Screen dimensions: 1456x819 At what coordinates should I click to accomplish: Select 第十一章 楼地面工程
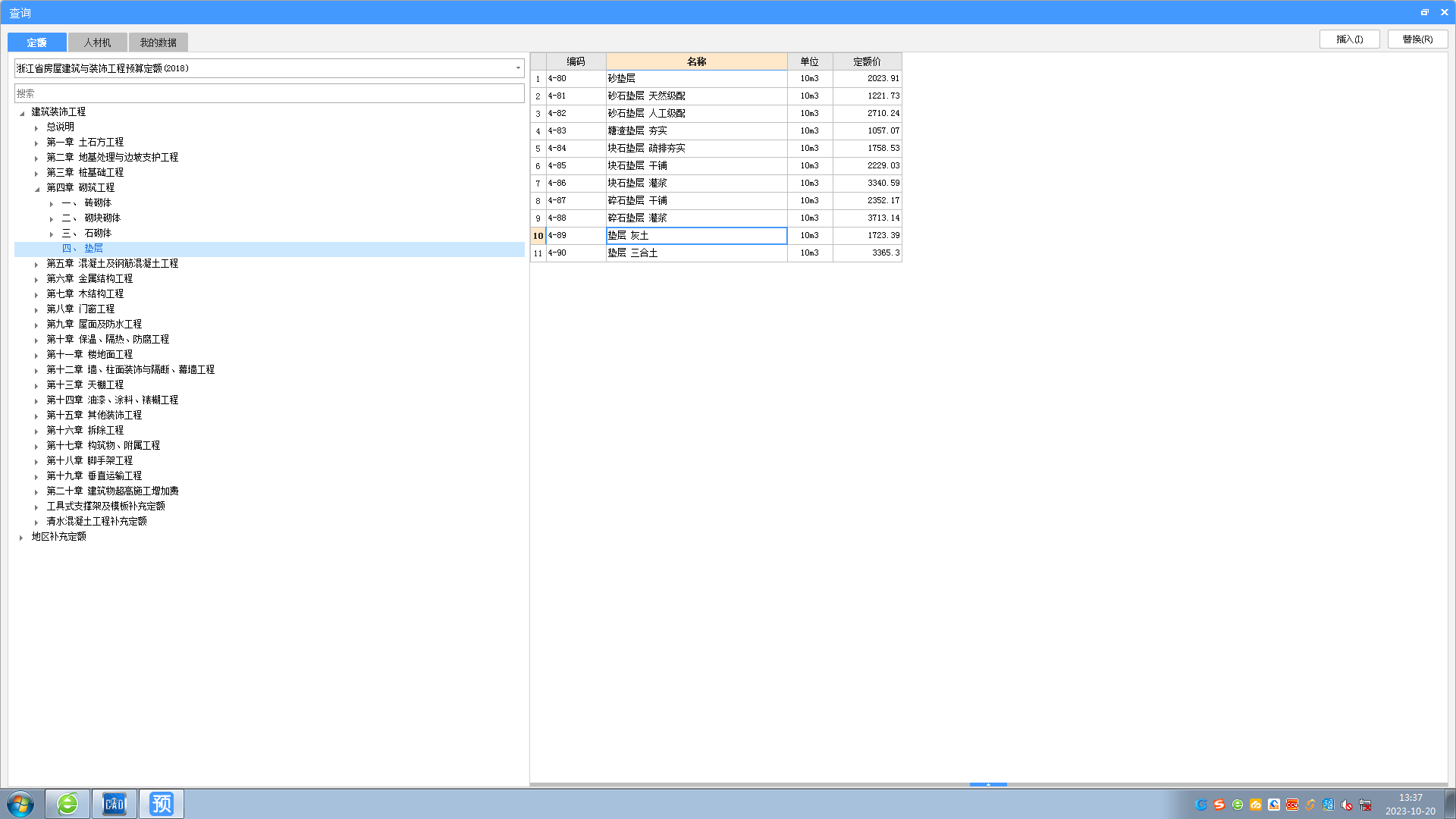89,354
